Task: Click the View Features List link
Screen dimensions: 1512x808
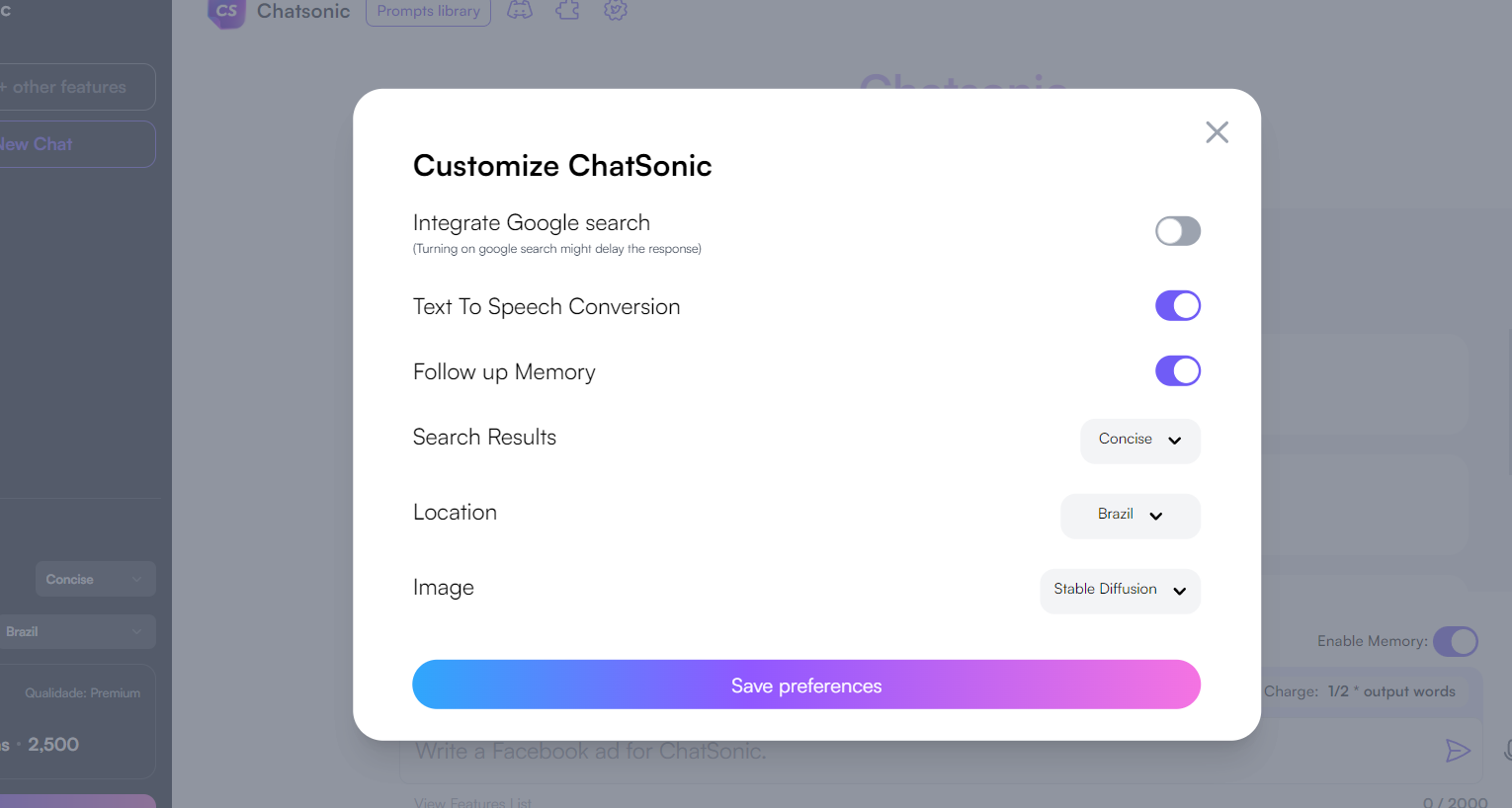Action: tap(472, 802)
